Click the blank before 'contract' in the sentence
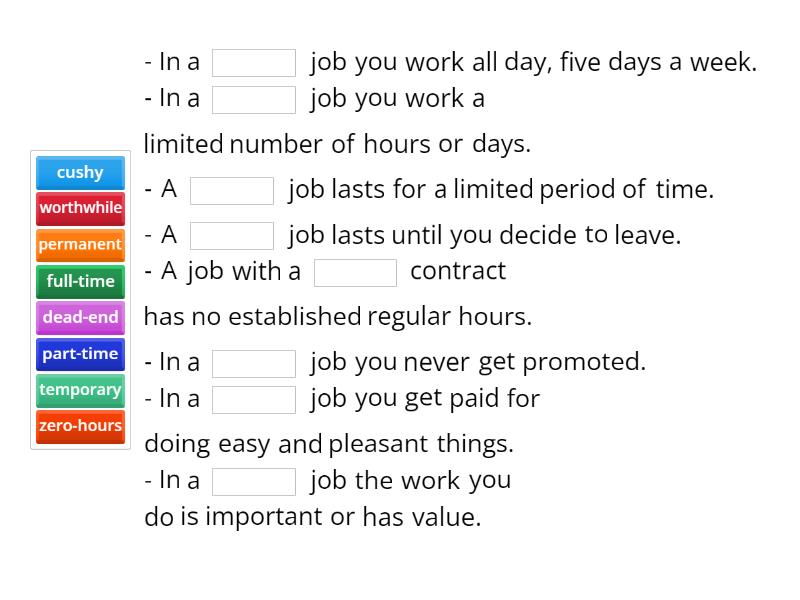 [355, 271]
